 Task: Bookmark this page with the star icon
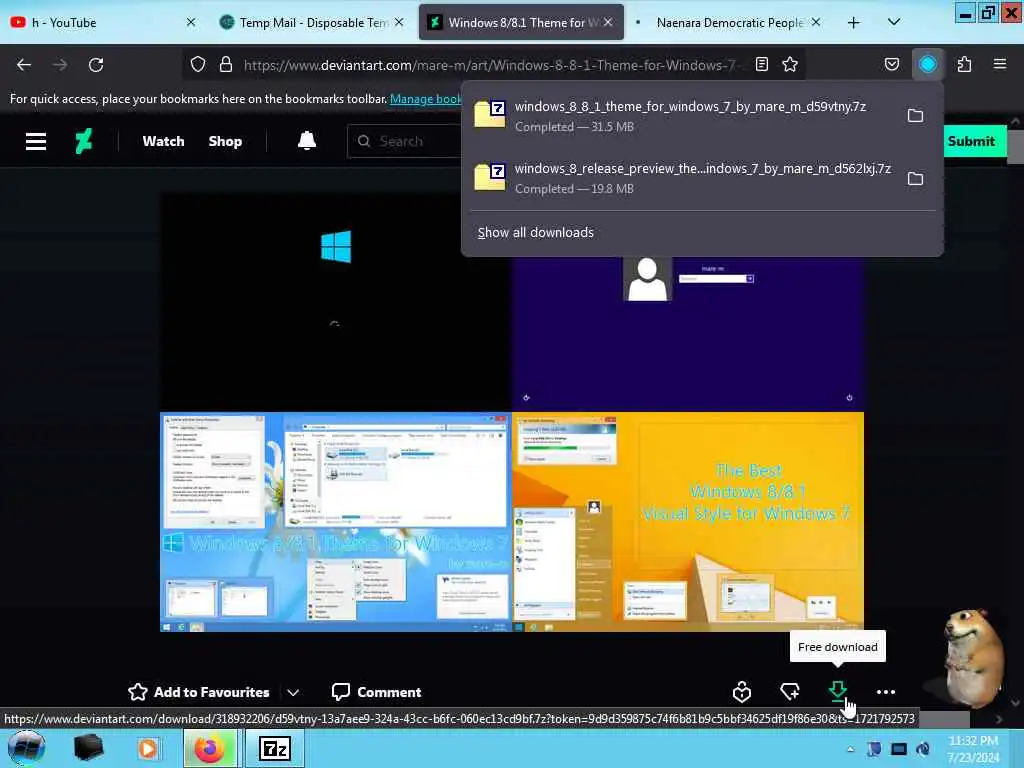point(790,64)
